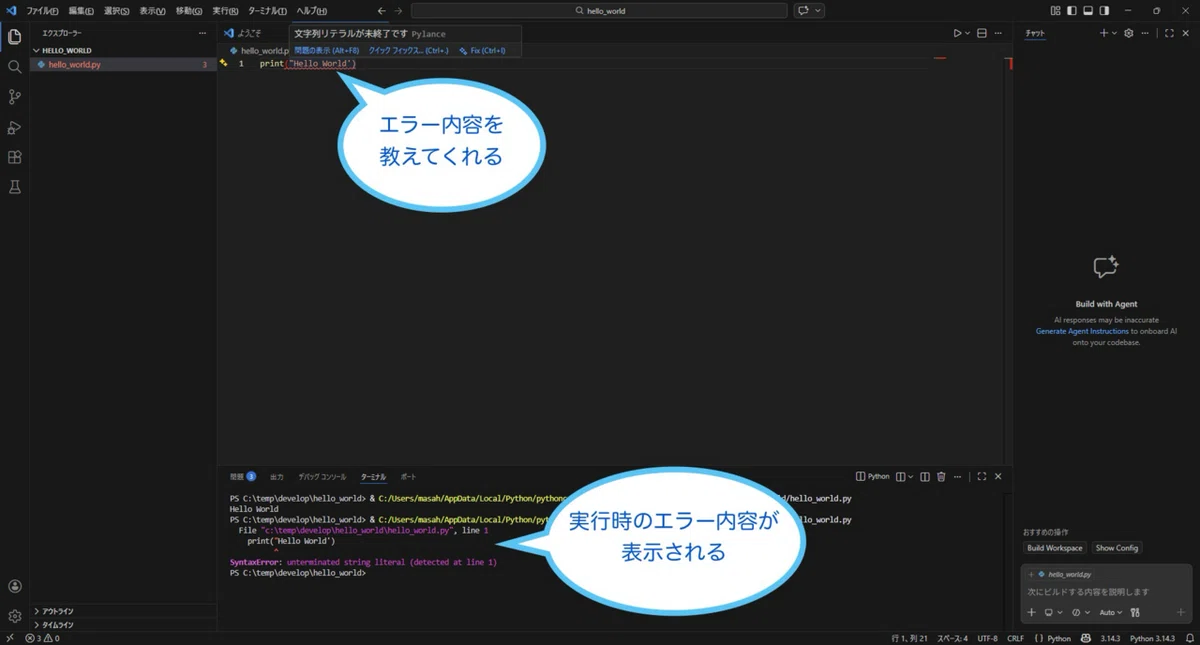Click Generate Agent Instructions link
The width and height of the screenshot is (1200, 645).
pyautogui.click(x=1082, y=331)
